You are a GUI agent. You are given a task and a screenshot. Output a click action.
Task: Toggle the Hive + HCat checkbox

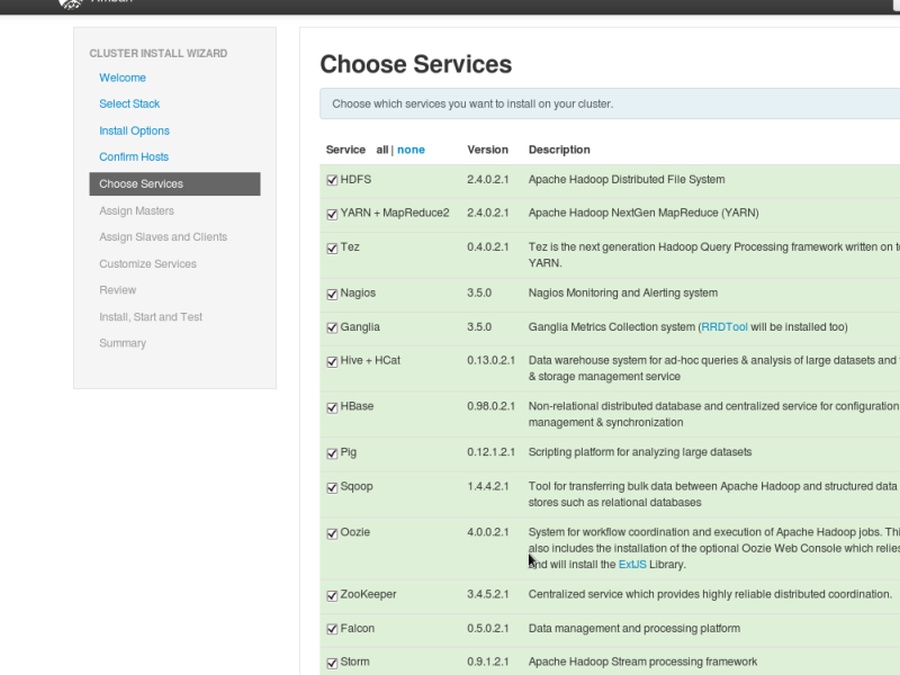pos(332,362)
